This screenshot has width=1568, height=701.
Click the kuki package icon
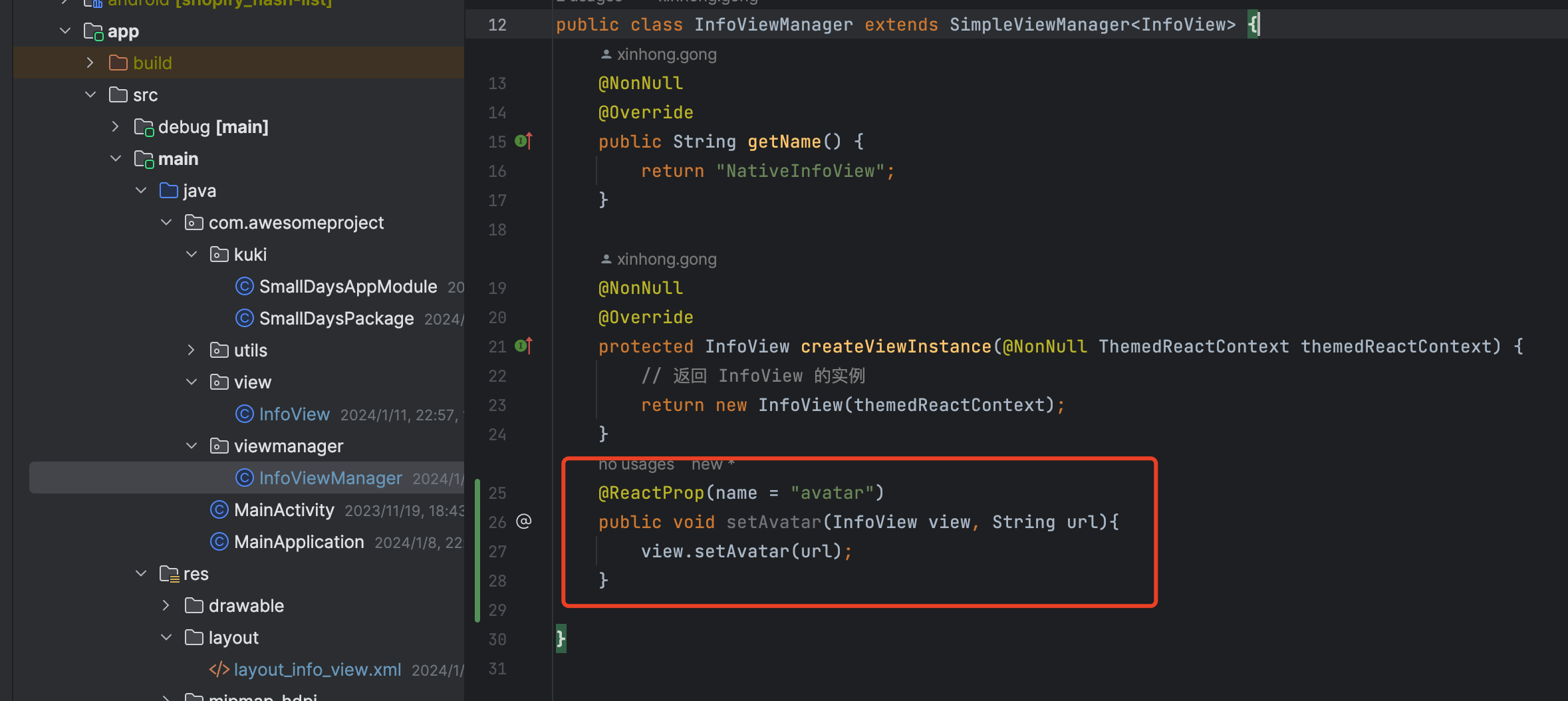pyautogui.click(x=219, y=254)
